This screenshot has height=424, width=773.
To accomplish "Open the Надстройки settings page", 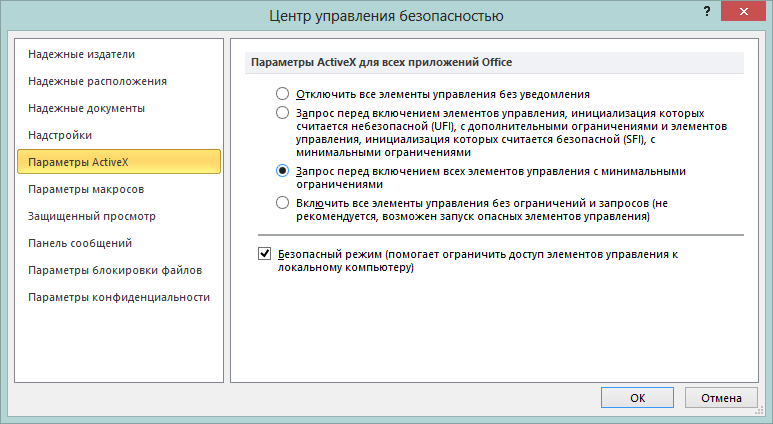I will click(60, 135).
